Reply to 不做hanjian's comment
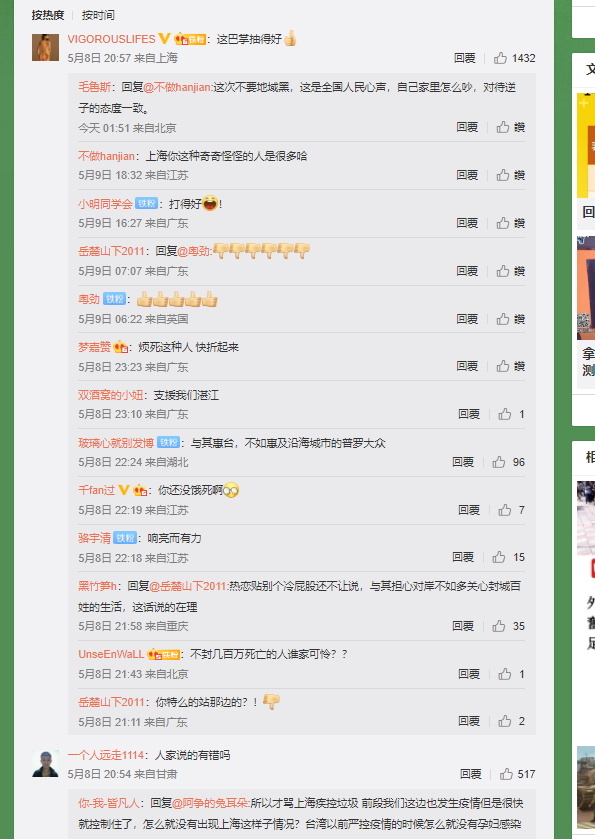This screenshot has width=595, height=839. (x=467, y=175)
